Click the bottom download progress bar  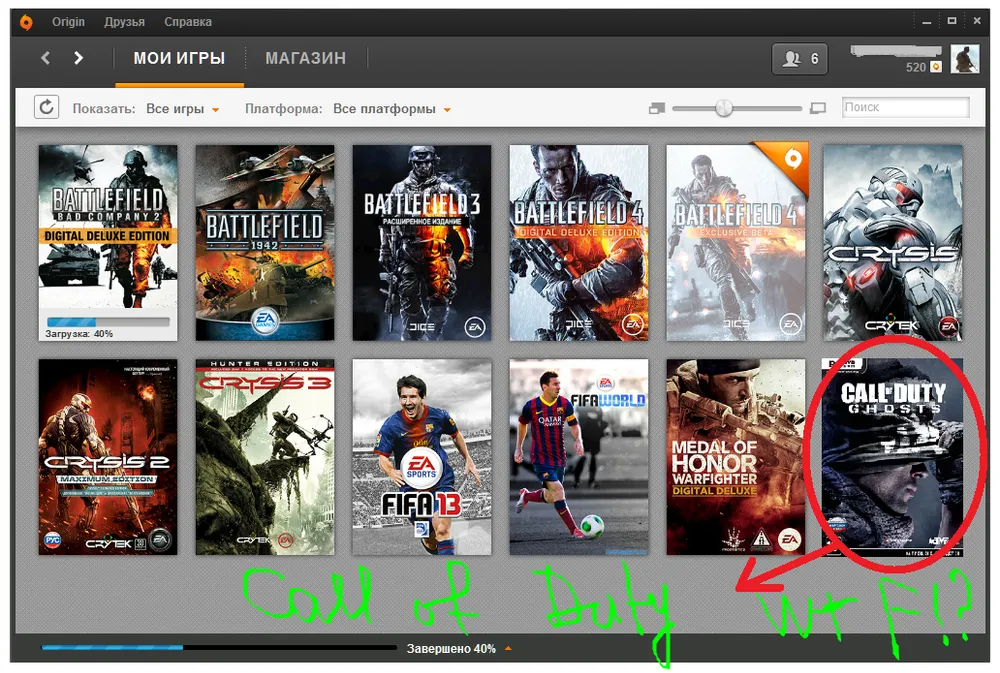(219, 647)
